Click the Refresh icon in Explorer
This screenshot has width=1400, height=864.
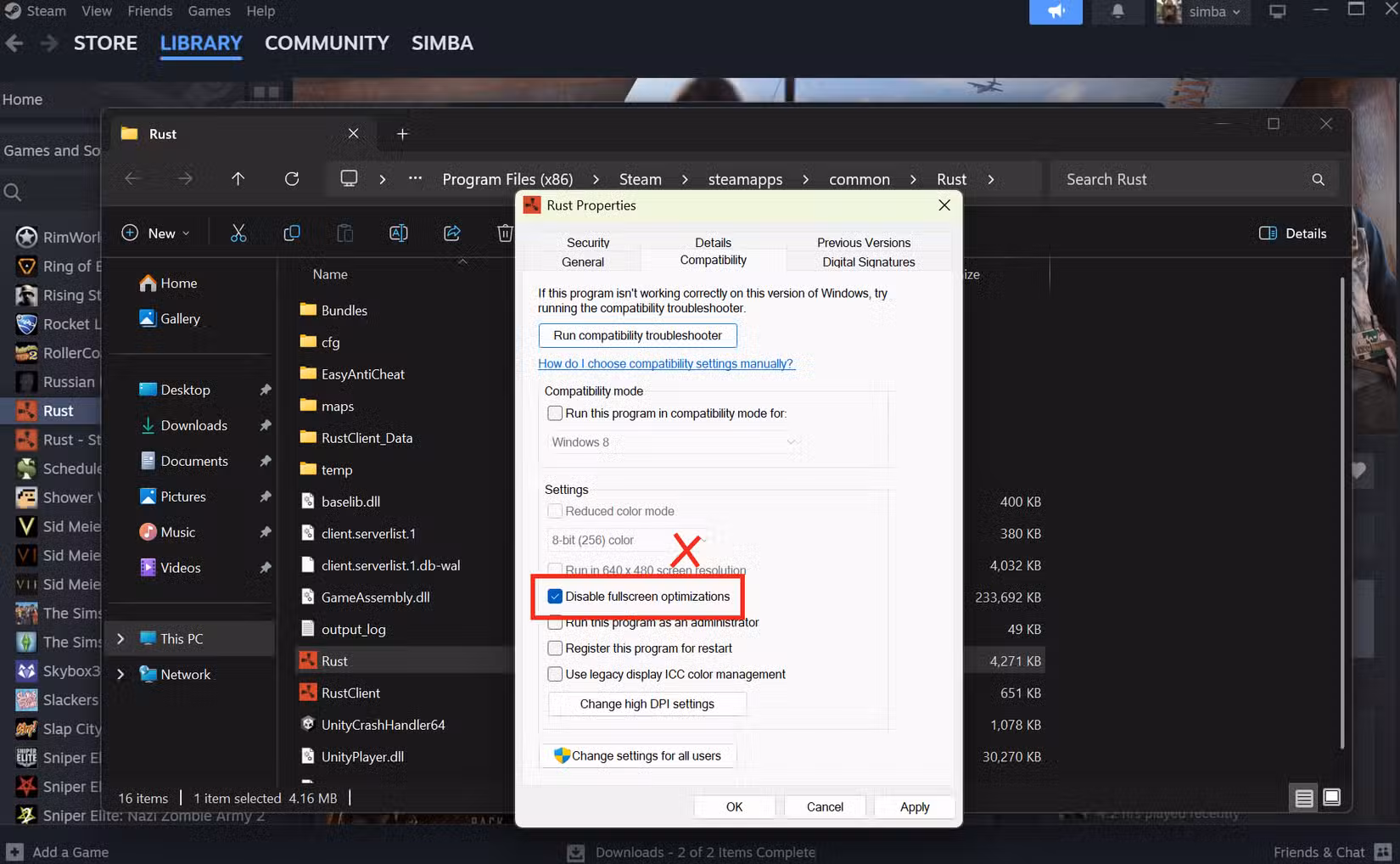[292, 178]
